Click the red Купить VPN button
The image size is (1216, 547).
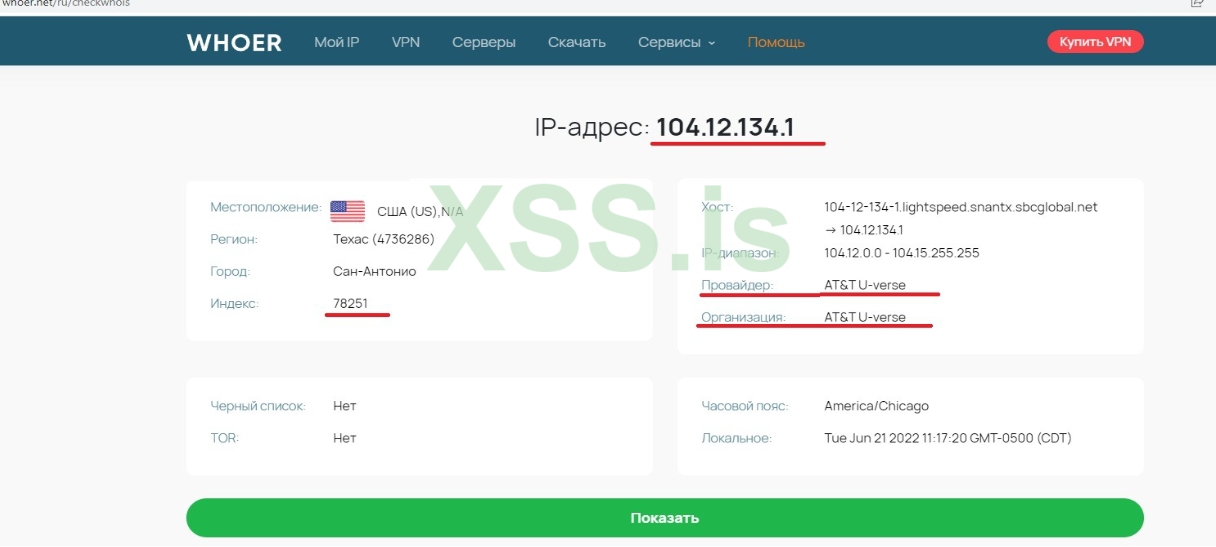click(x=1095, y=42)
